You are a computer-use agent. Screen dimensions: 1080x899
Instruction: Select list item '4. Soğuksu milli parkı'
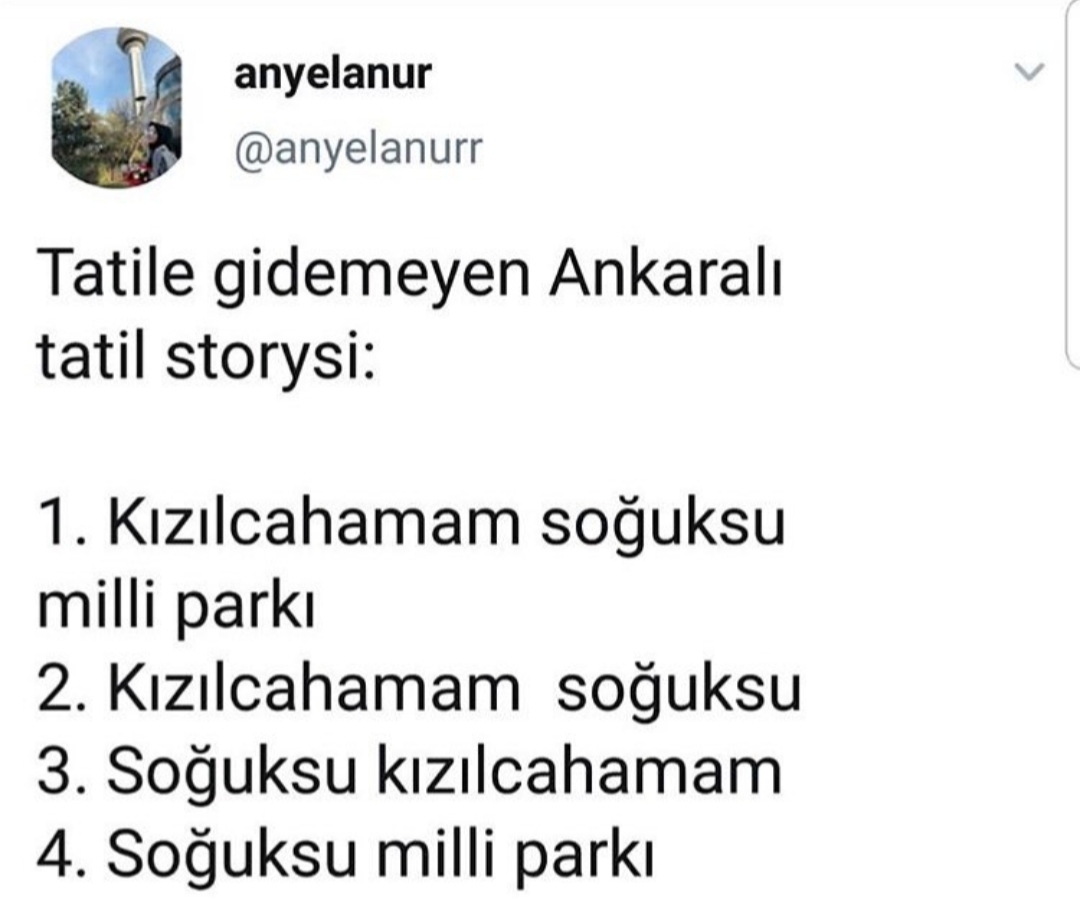(x=345, y=856)
